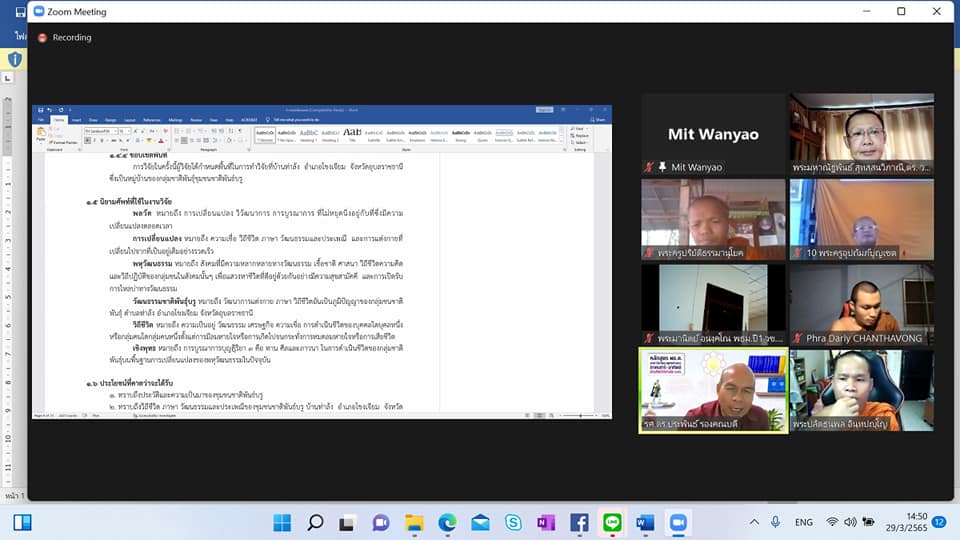Expand the Styles gallery in shared Word
The image size is (960, 540).
click(561, 141)
